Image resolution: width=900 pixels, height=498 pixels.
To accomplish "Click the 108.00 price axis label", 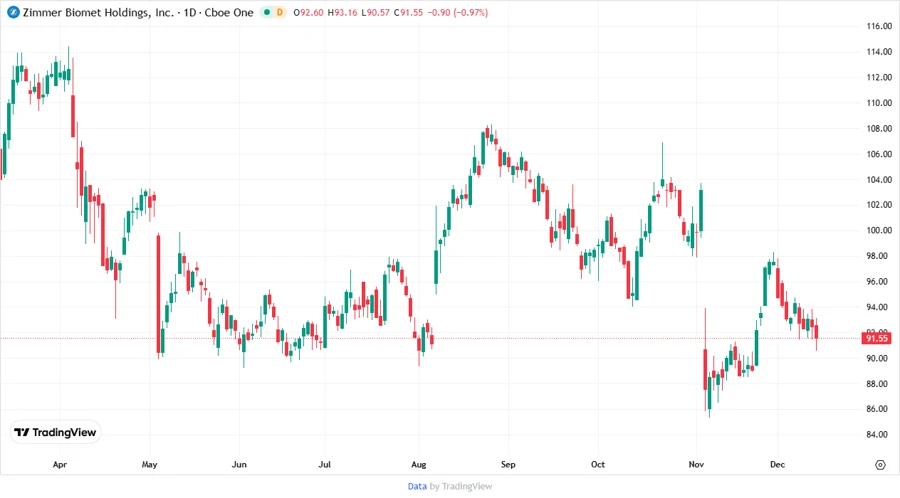I will pyautogui.click(x=879, y=129).
